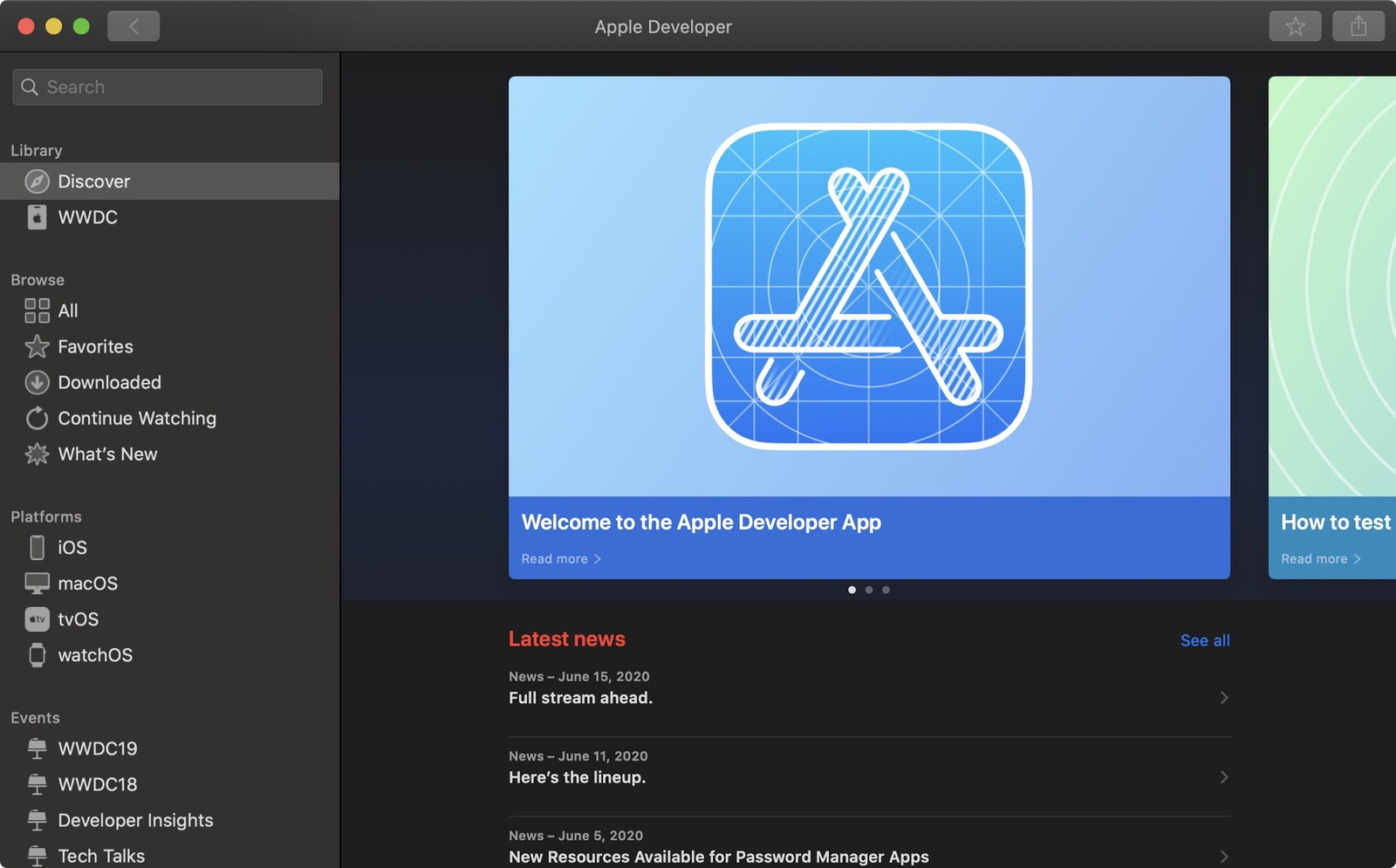The width and height of the screenshot is (1396, 868).
Task: Expand 'Here's the lineup.' news arrow
Action: (1223, 777)
